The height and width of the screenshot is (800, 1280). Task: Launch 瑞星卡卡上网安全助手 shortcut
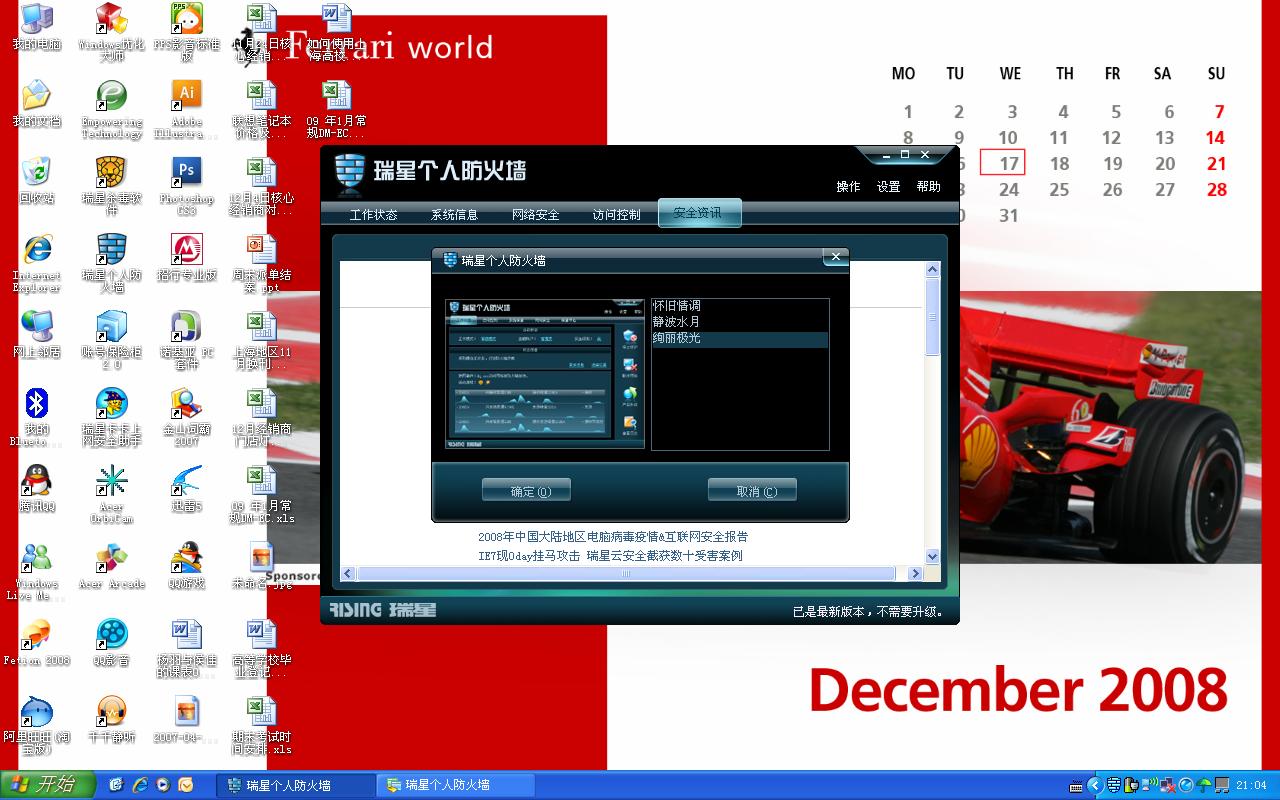[x=111, y=417]
